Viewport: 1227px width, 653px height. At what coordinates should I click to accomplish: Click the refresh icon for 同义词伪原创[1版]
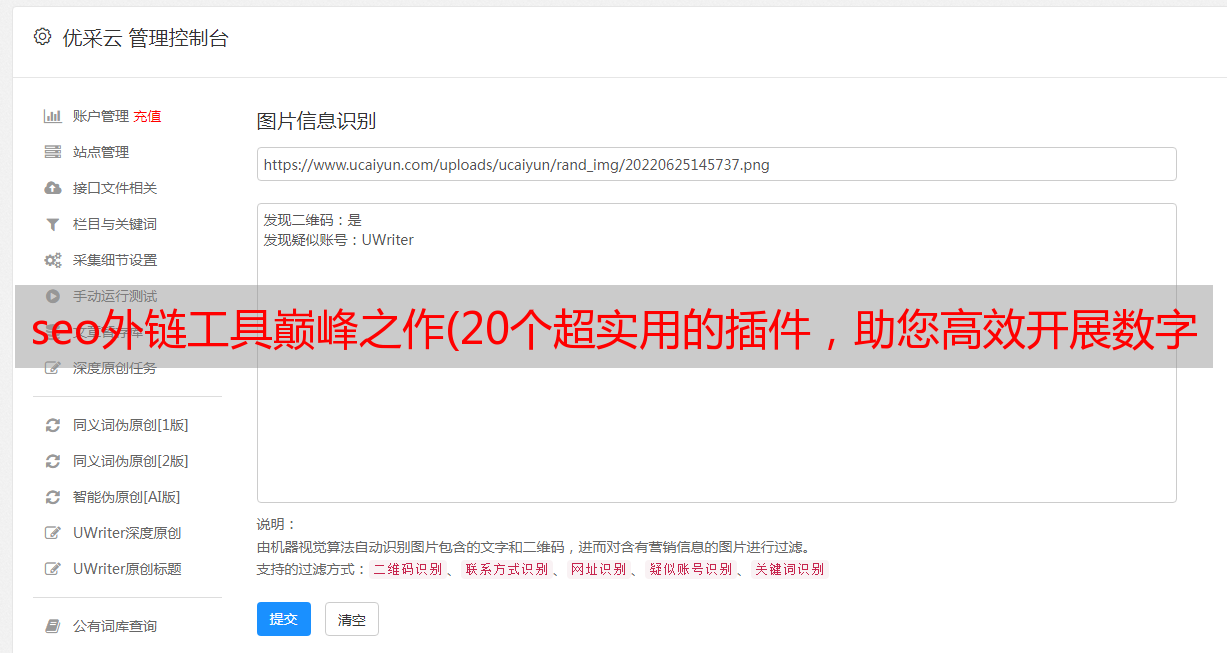click(x=53, y=425)
